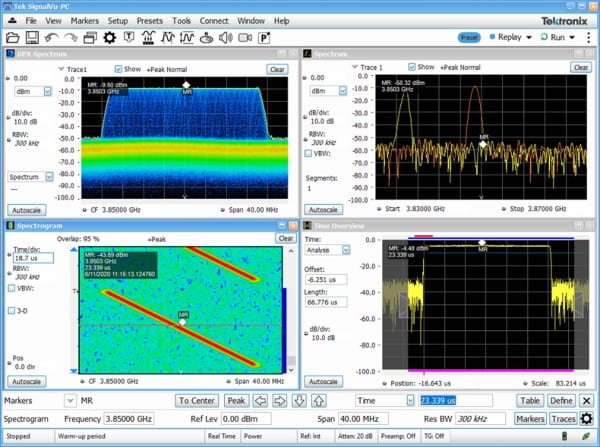Move marker left with the arrow button

[x=262, y=400]
